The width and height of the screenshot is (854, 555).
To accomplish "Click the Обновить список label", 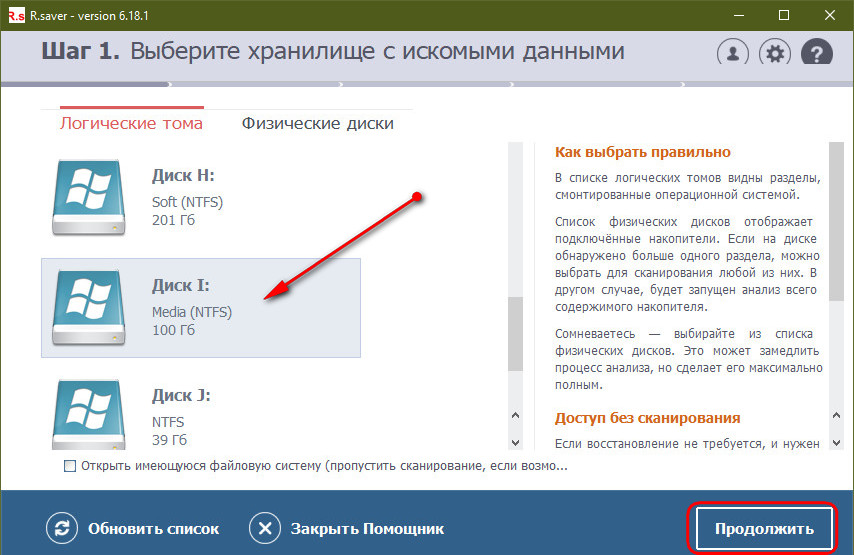I will coord(154,528).
